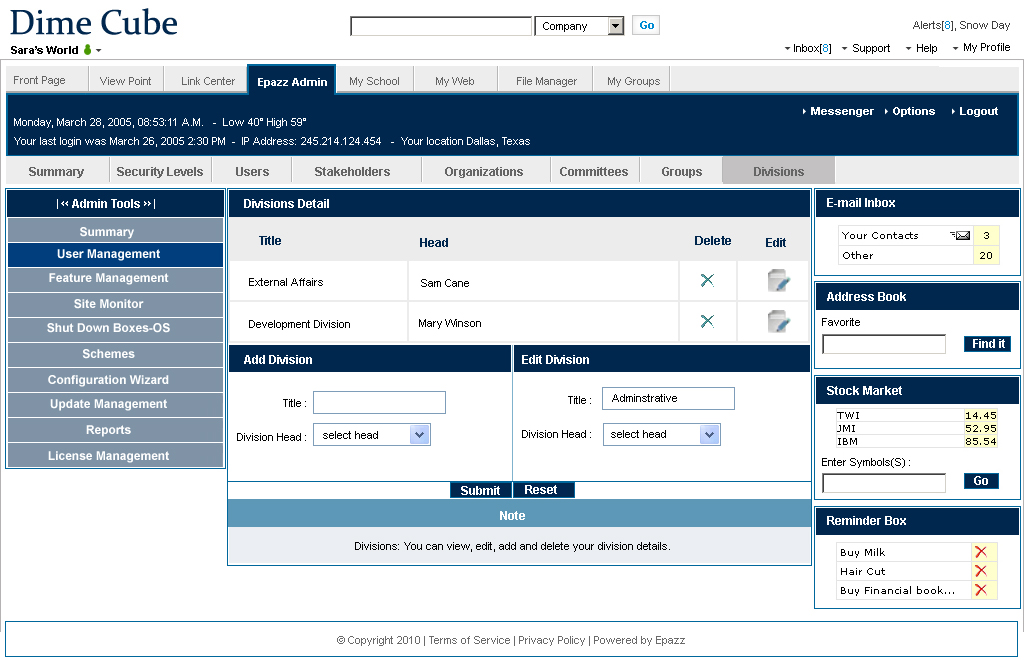The image size is (1024, 660).
Task: Remove the Buy Financial book reminder
Action: point(981,590)
